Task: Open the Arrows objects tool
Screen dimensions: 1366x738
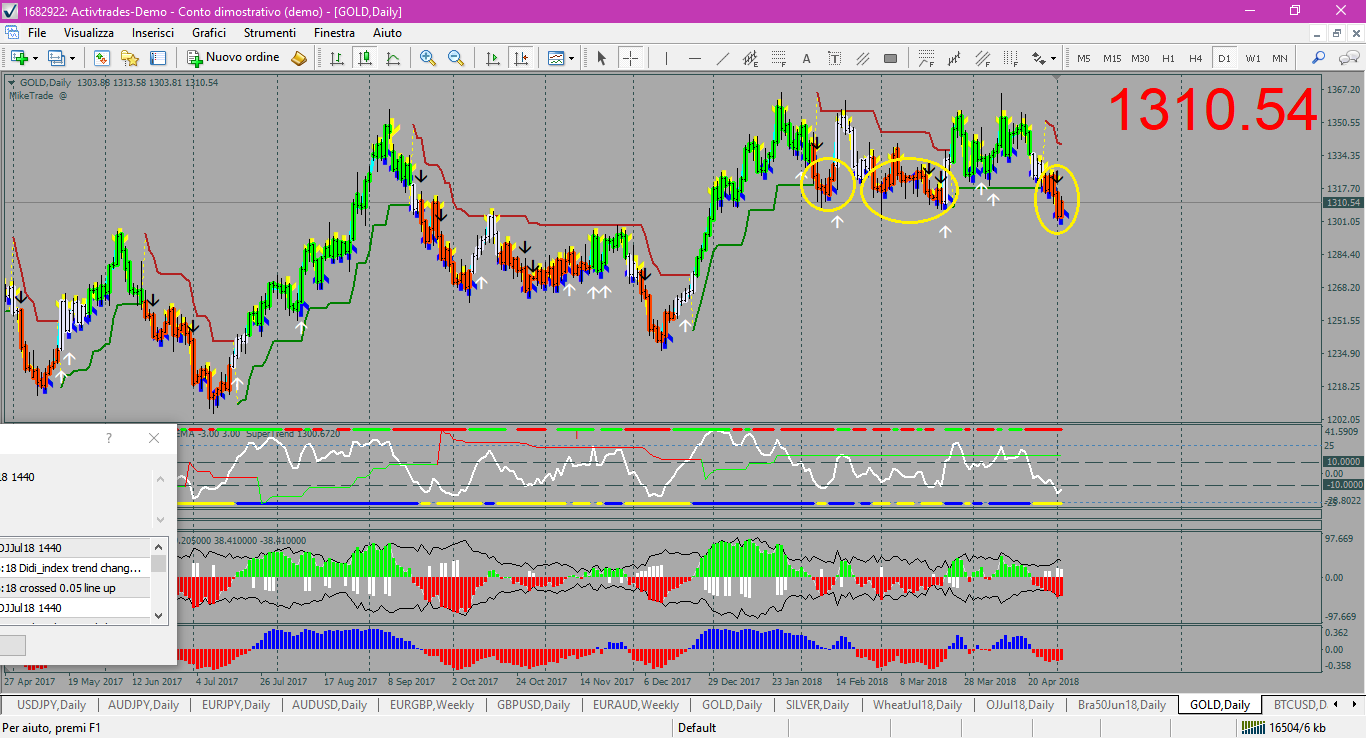Action: click(1039, 58)
